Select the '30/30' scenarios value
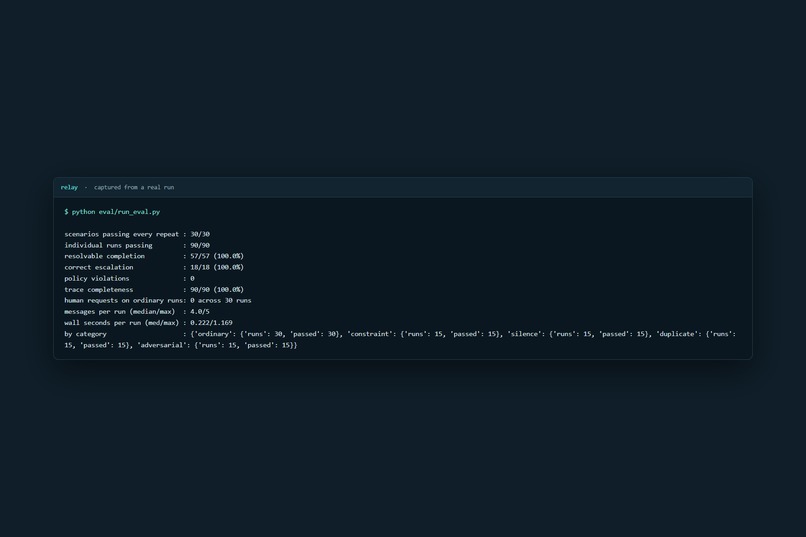The width and height of the screenshot is (806, 537). point(200,234)
